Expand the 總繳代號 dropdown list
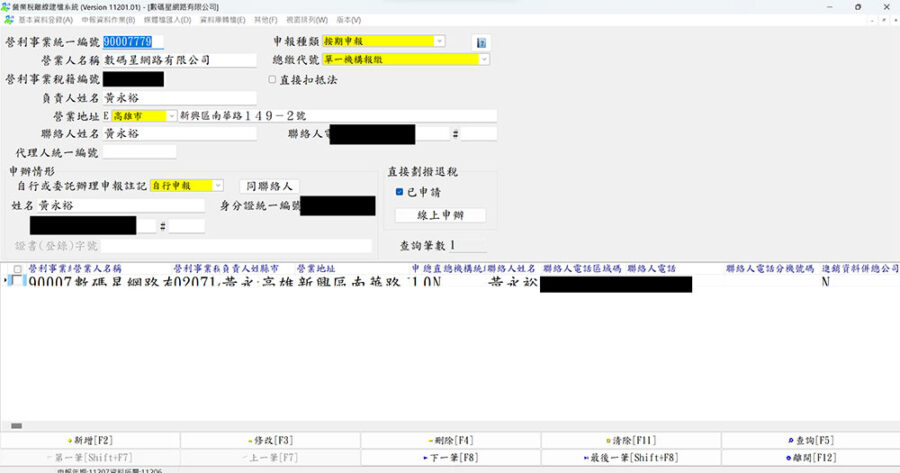Screen dimensions: 900x473 pos(484,60)
